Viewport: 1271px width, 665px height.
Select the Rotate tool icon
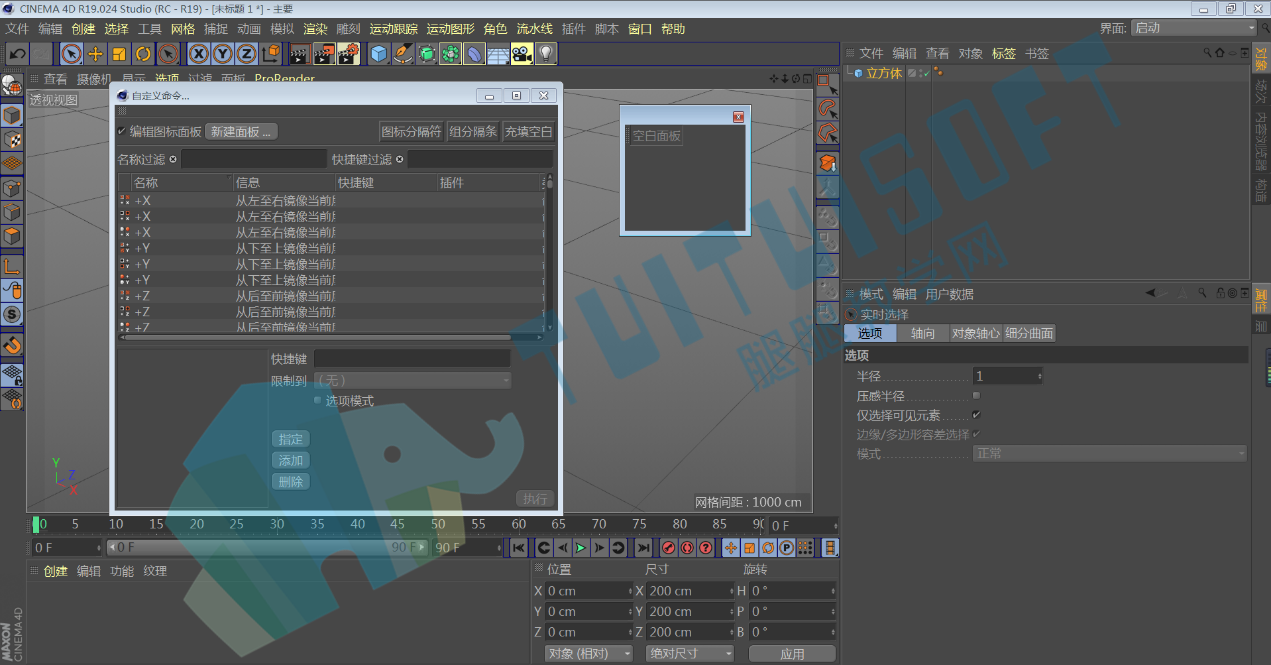[143, 53]
